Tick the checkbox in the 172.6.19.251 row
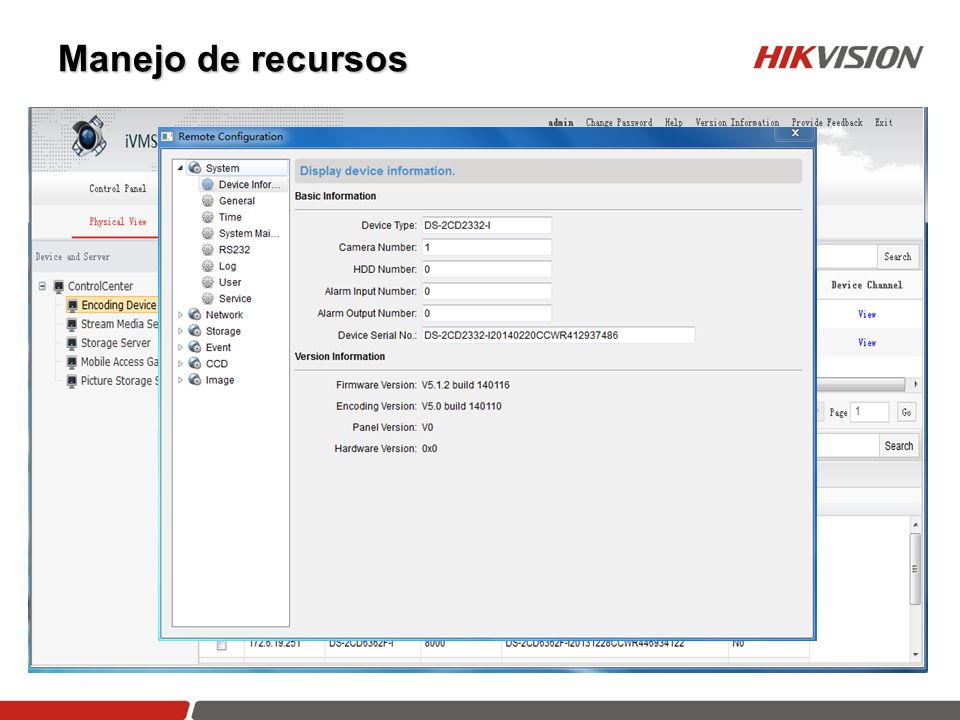This screenshot has width=960, height=720. tap(222, 645)
